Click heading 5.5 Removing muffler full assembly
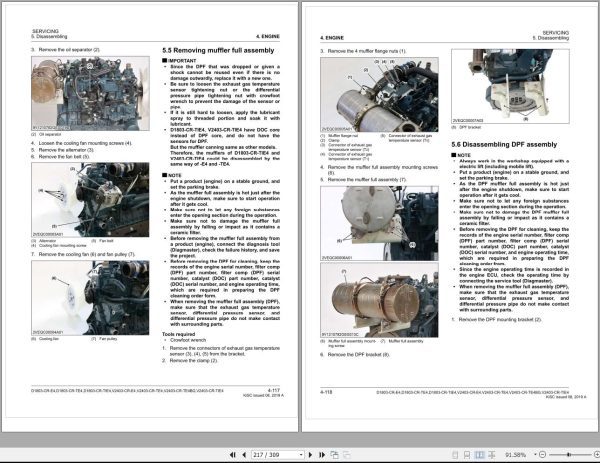 (x=218, y=50)
